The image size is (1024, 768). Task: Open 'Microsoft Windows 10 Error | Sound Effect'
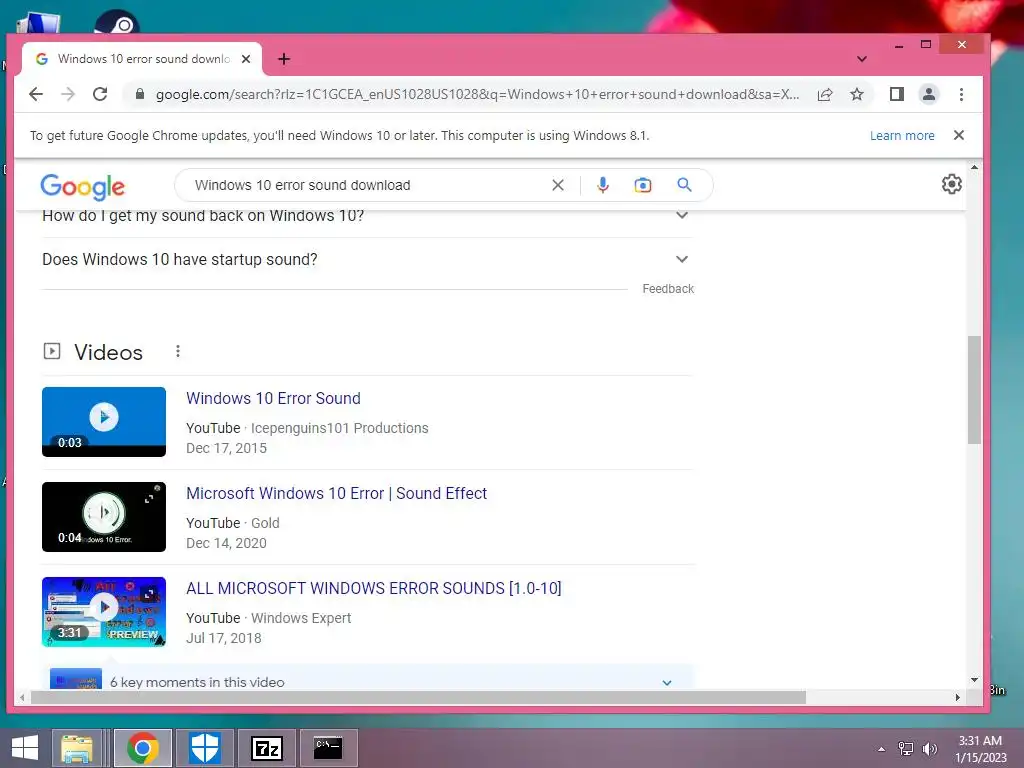(336, 493)
